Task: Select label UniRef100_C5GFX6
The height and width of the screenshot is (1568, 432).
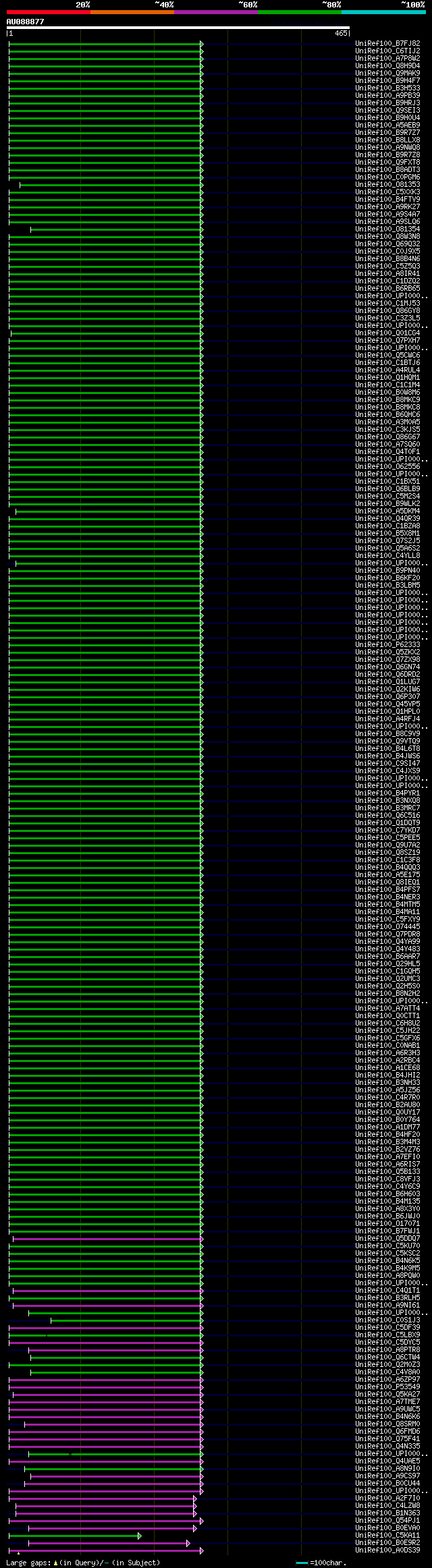Action: click(x=387, y=1038)
